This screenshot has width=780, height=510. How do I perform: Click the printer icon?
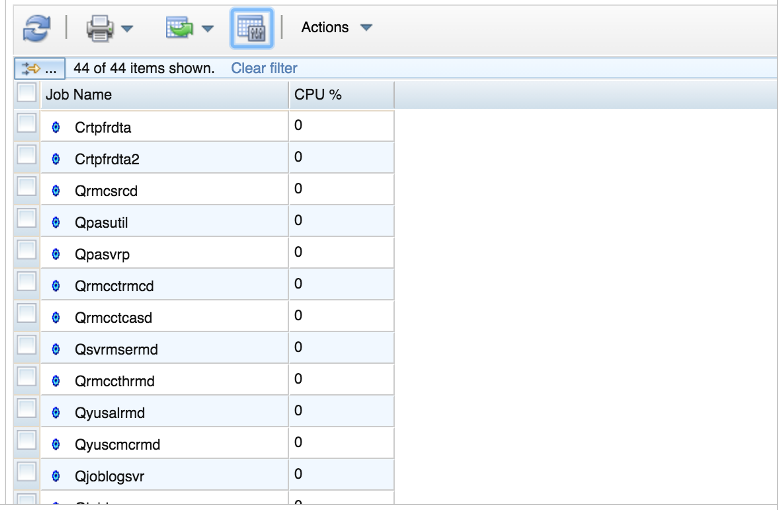click(100, 28)
